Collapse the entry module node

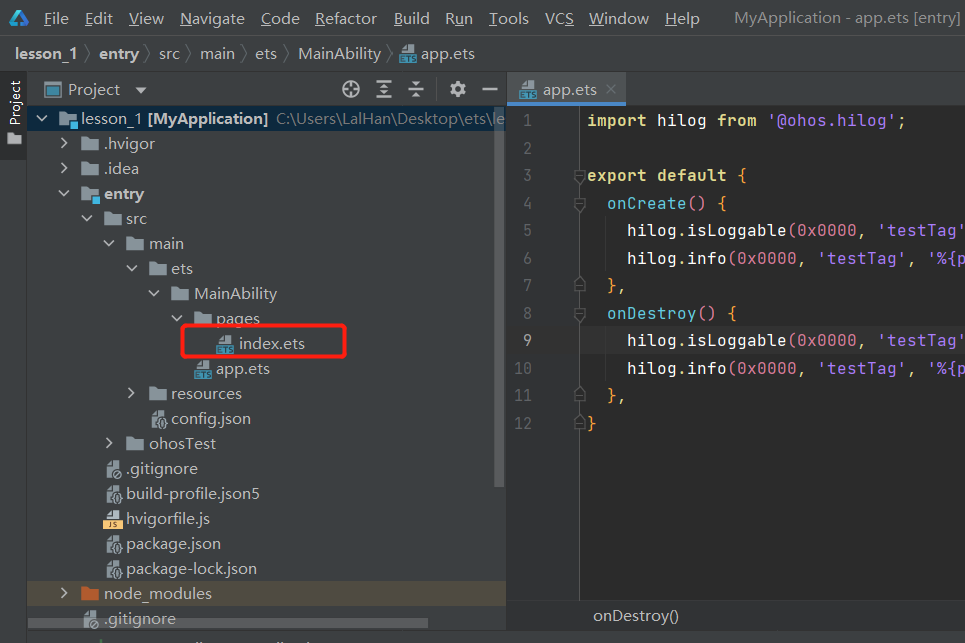point(64,193)
